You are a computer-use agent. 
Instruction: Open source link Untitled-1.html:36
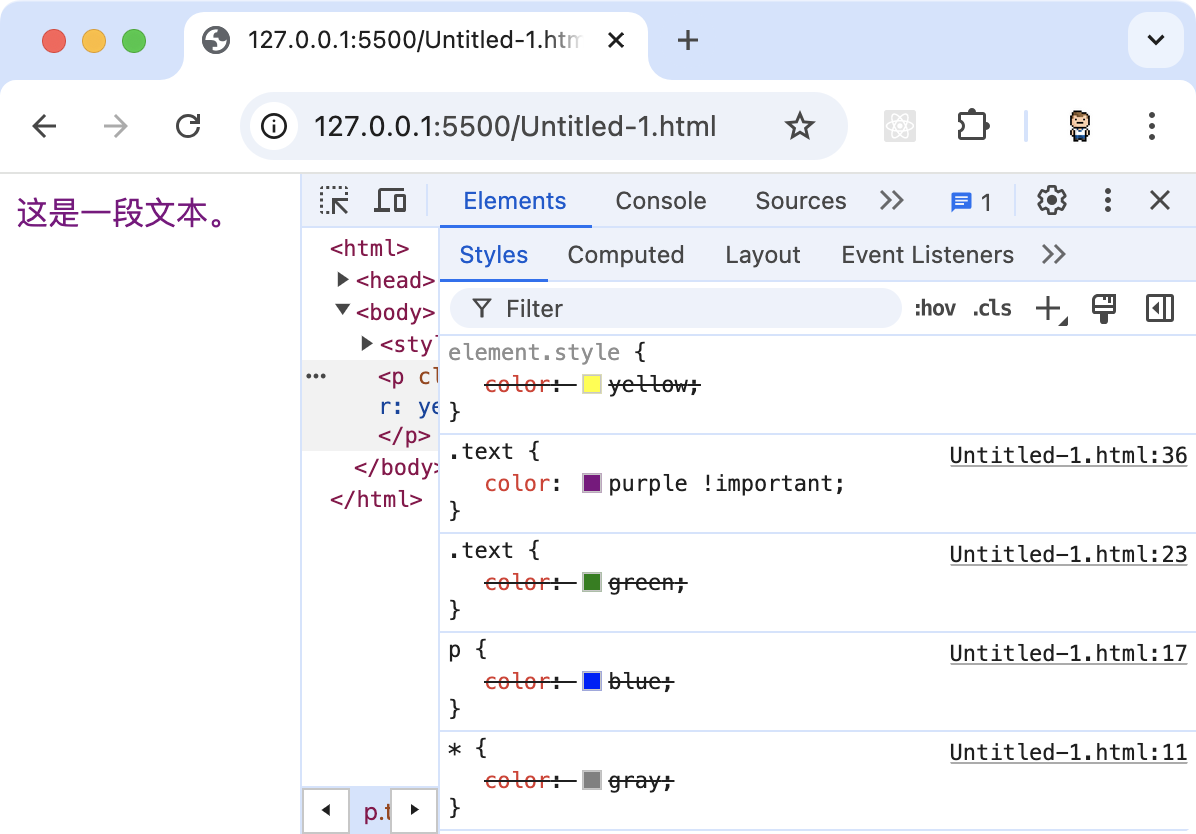[x=1067, y=456]
